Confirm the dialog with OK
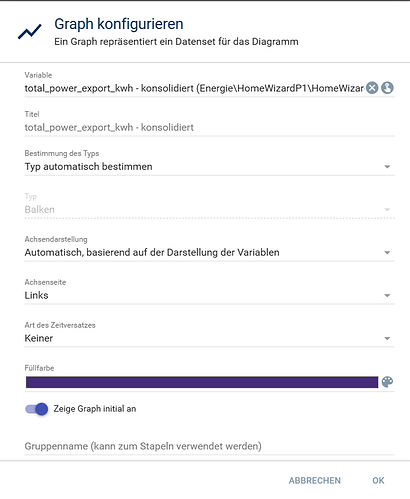410x499 pixels. (x=378, y=480)
